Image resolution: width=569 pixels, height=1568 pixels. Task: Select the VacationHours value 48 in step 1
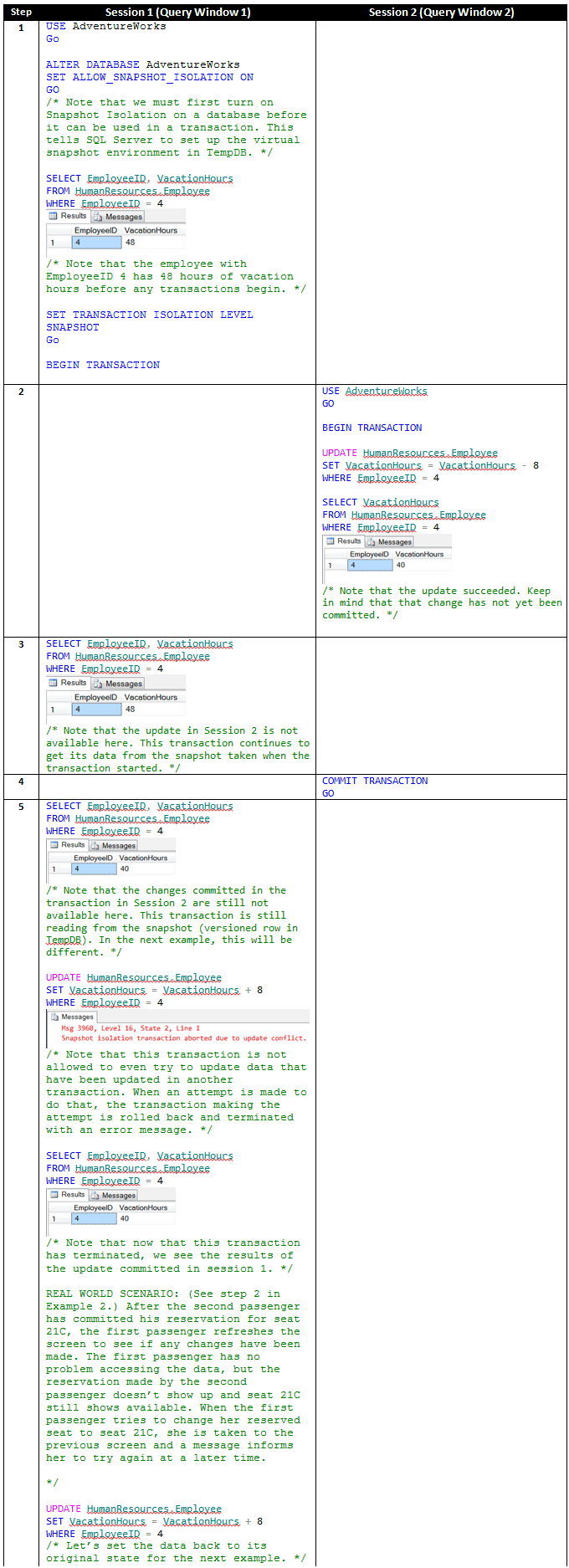pyautogui.click(x=130, y=243)
